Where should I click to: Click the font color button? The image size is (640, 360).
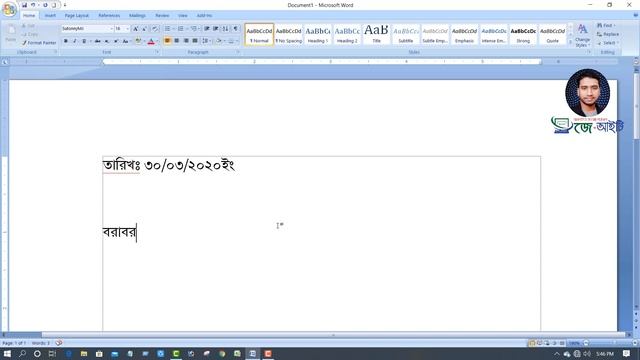point(151,41)
